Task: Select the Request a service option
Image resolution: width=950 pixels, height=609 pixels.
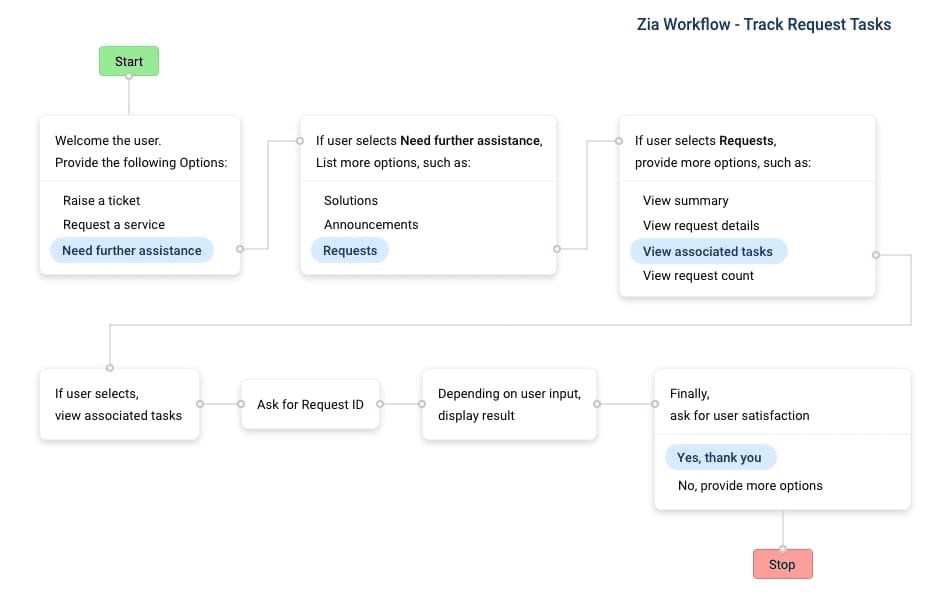Action: click(x=113, y=225)
